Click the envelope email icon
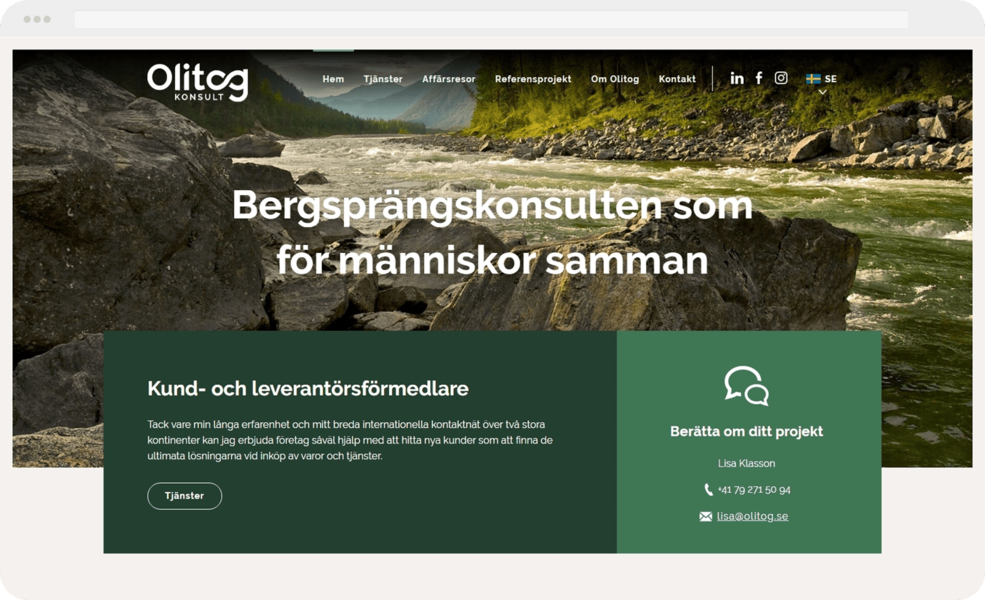The width and height of the screenshot is (985, 600). 705,516
